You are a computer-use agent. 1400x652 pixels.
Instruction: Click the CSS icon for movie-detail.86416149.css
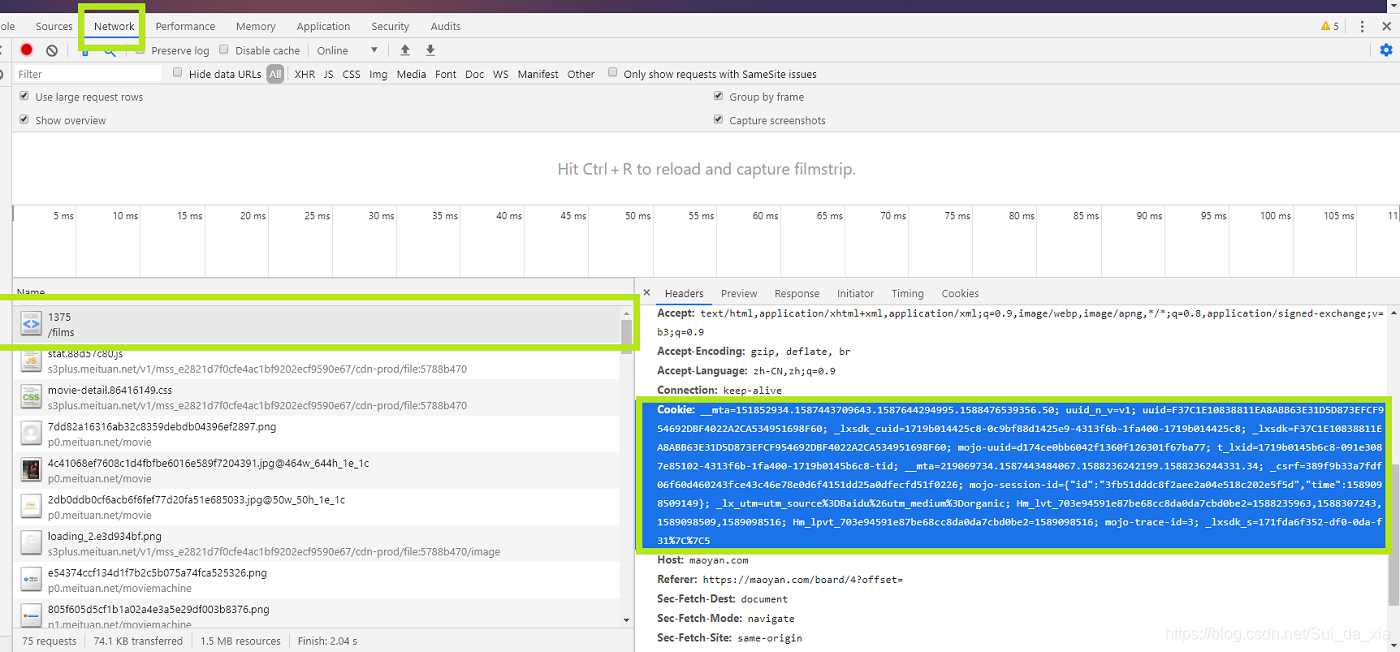click(31, 397)
